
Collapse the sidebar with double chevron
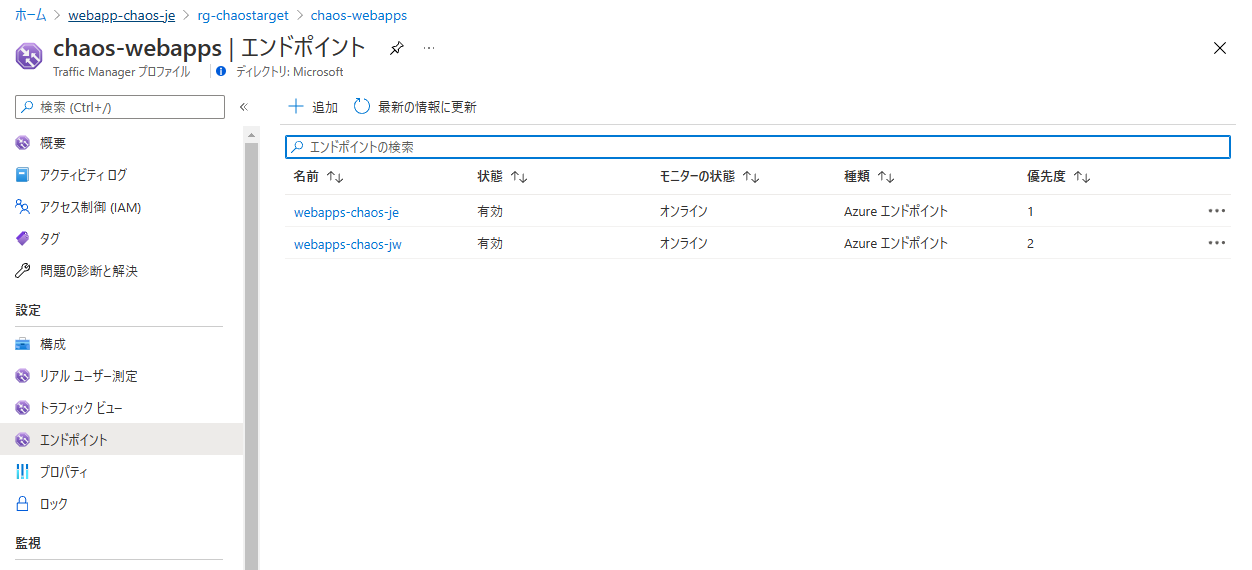[243, 107]
